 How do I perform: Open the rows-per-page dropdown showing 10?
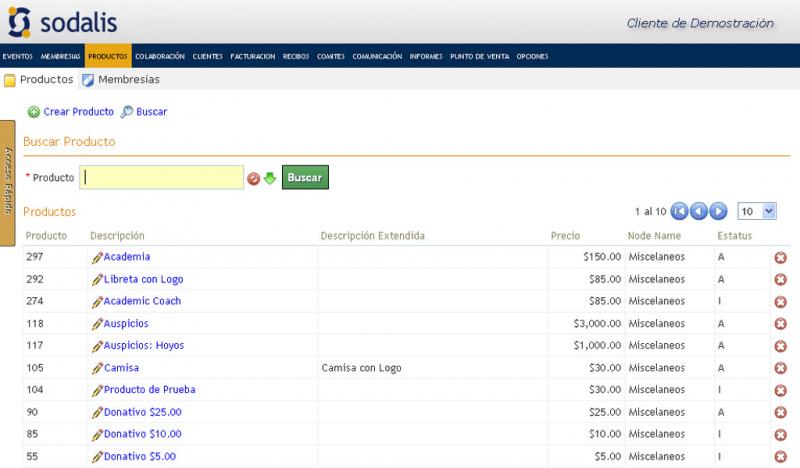tap(757, 211)
